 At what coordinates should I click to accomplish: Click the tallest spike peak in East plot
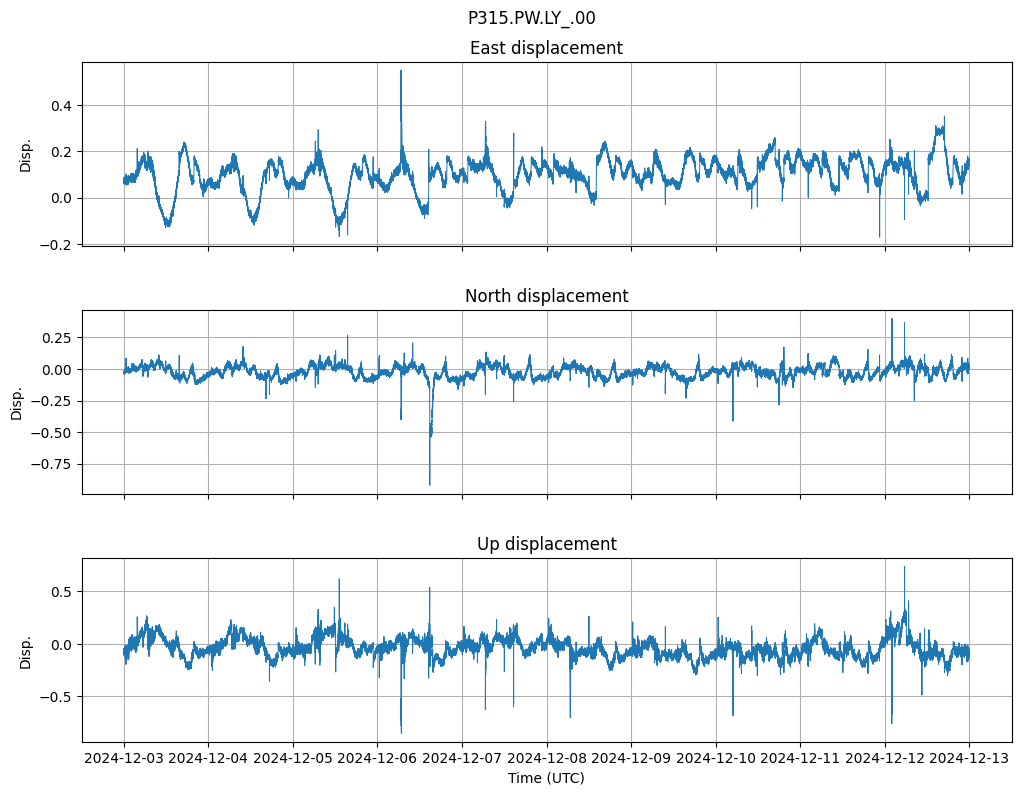tap(401, 71)
